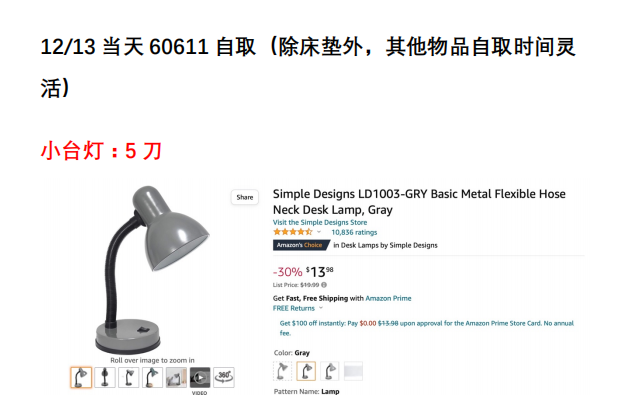639x419 pixels.
Task: Play the product VIDEO thumbnail
Action: pos(200,377)
